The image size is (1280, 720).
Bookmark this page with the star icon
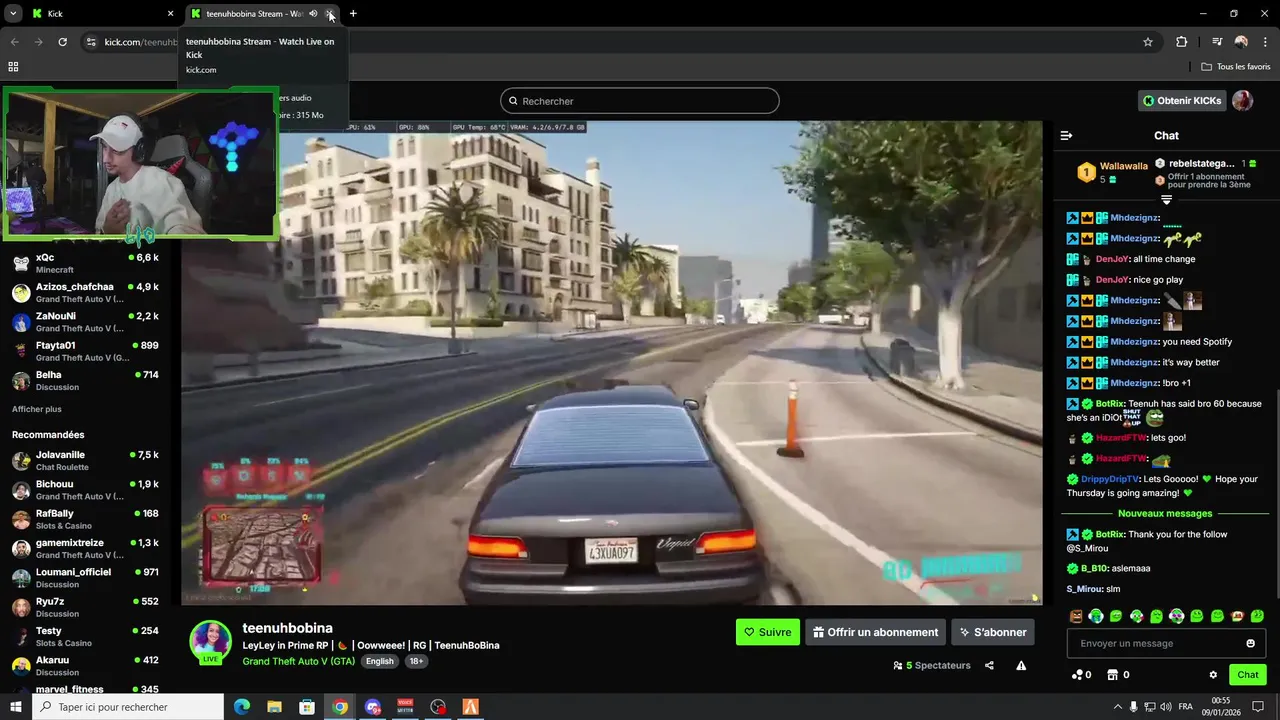pyautogui.click(x=1148, y=42)
